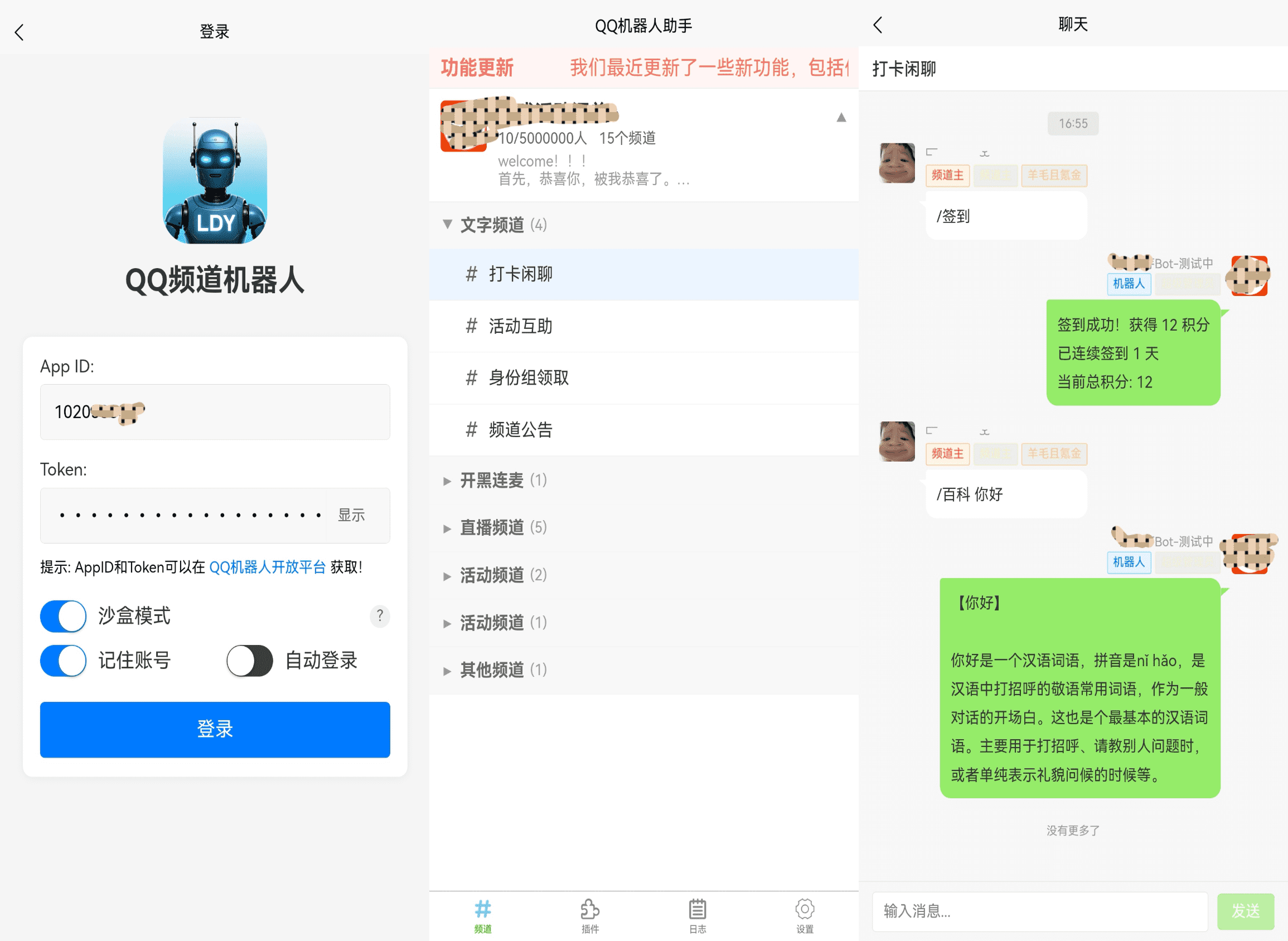The height and width of the screenshot is (941, 1288).
Task: Click the 打卡闲聊 chat title
Action: pos(904,69)
